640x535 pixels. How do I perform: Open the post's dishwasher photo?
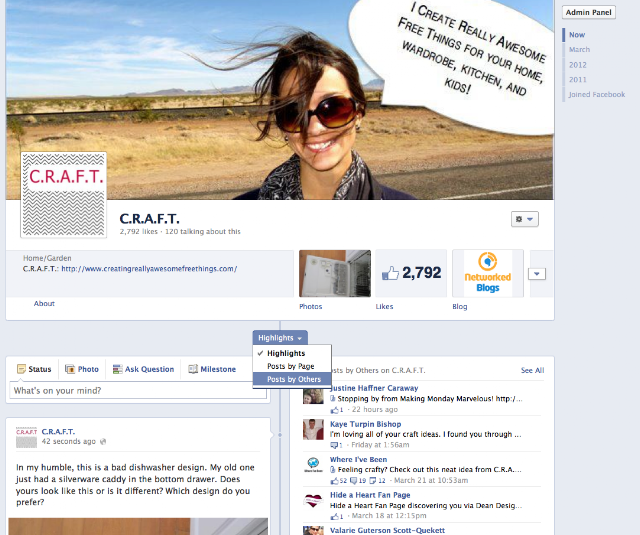(138, 526)
